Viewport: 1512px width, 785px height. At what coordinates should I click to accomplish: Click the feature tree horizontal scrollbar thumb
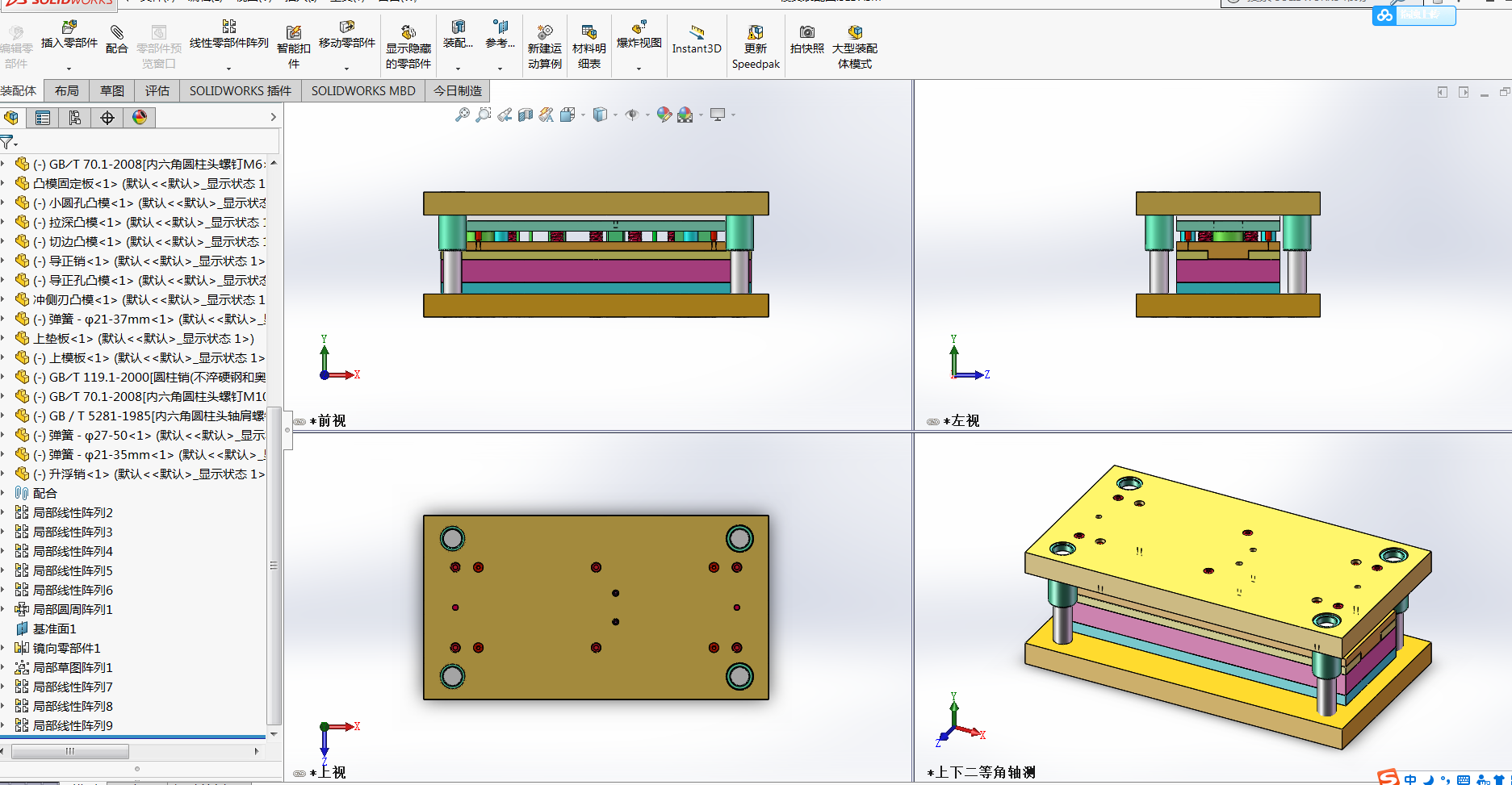[x=70, y=751]
